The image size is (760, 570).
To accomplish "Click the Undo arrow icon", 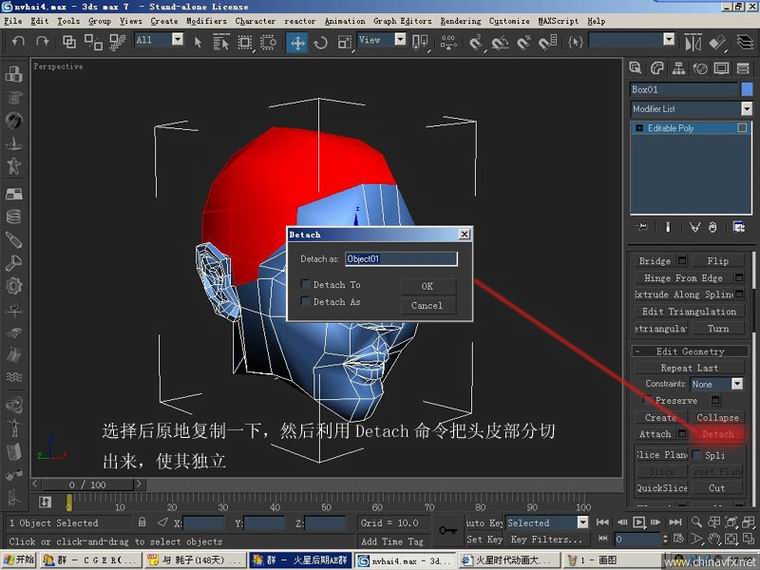I will click(18, 42).
